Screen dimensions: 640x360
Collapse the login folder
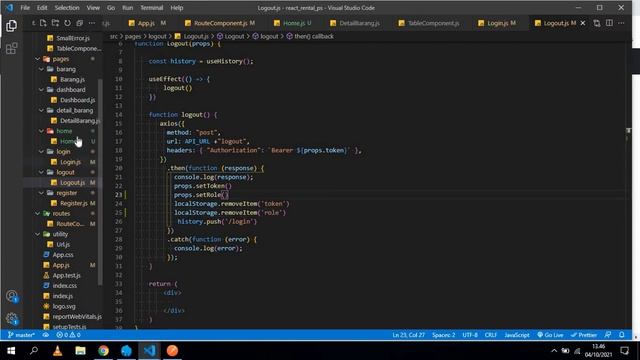pos(63,151)
